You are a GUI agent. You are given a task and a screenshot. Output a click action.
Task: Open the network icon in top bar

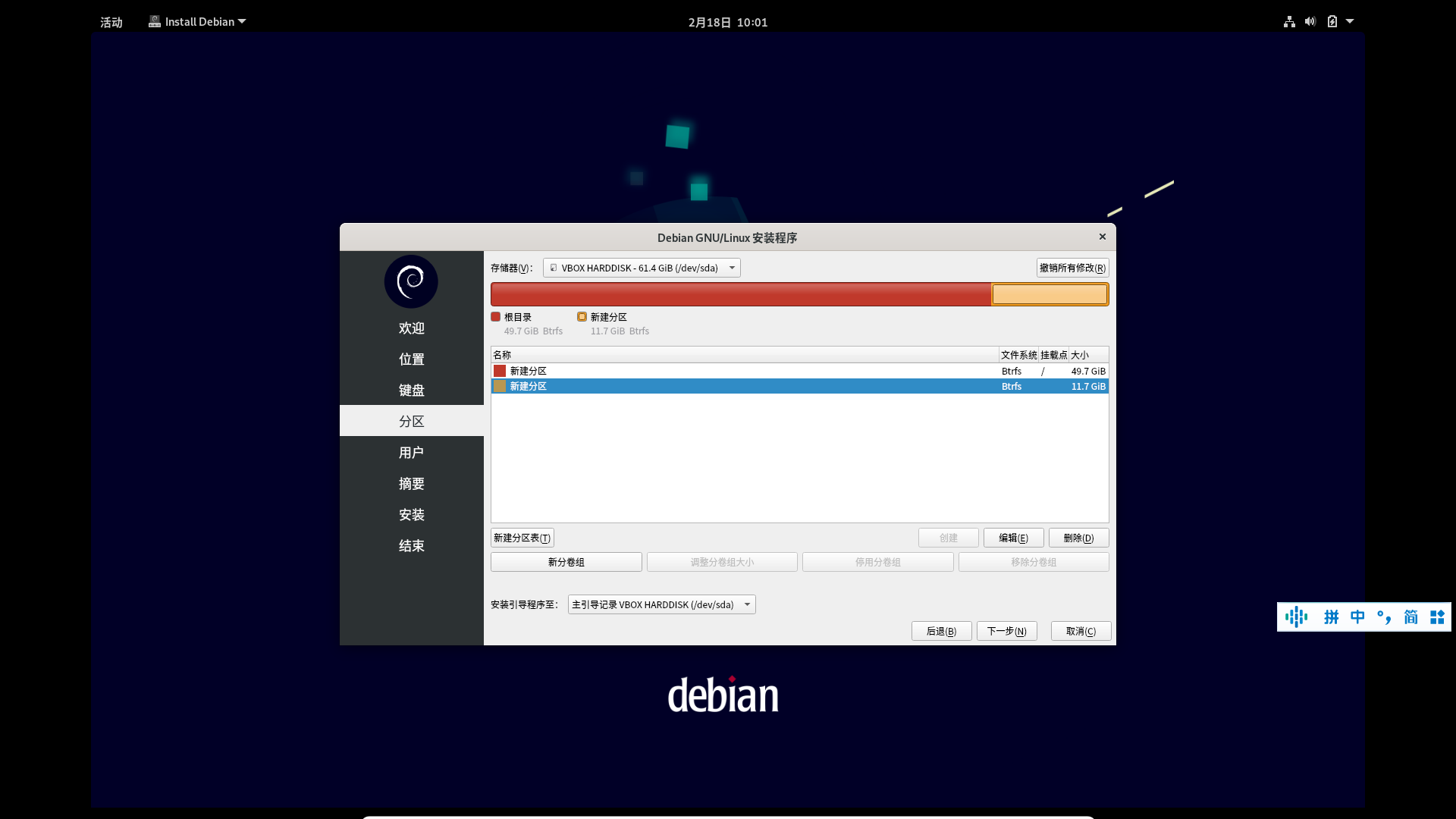pos(1288,21)
